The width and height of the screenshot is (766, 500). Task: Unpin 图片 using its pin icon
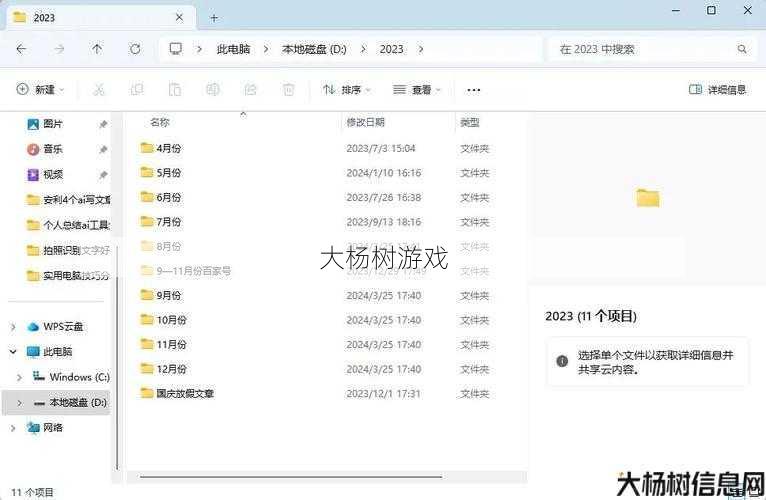[x=103, y=125]
